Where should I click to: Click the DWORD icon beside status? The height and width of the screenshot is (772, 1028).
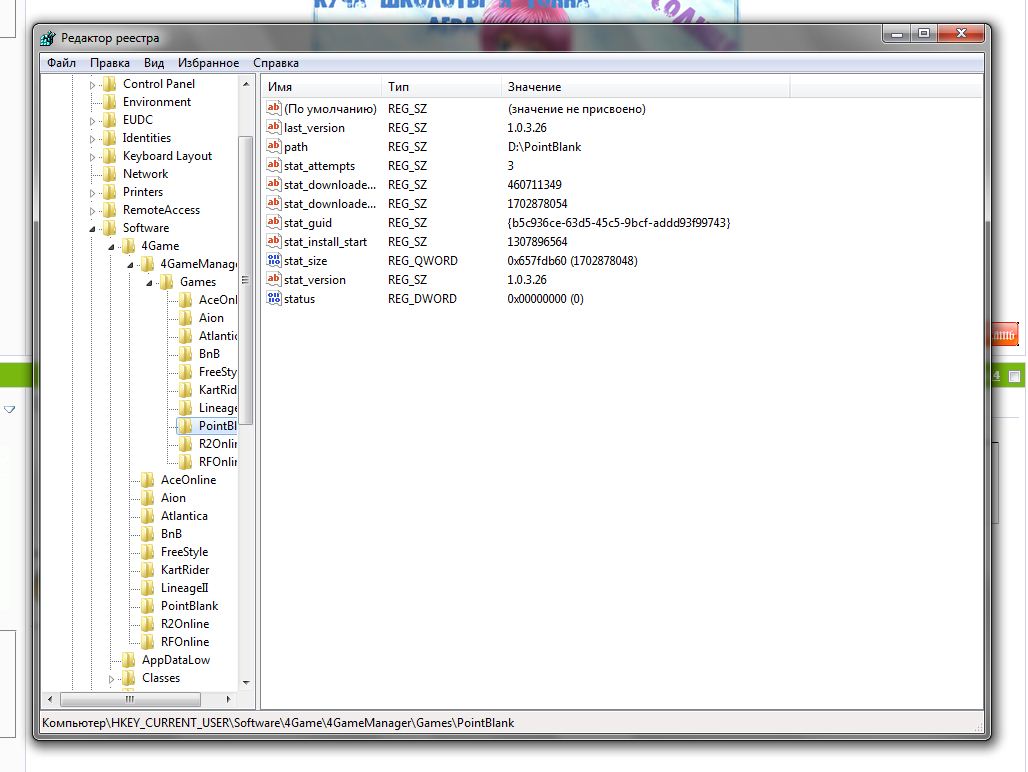[x=274, y=299]
